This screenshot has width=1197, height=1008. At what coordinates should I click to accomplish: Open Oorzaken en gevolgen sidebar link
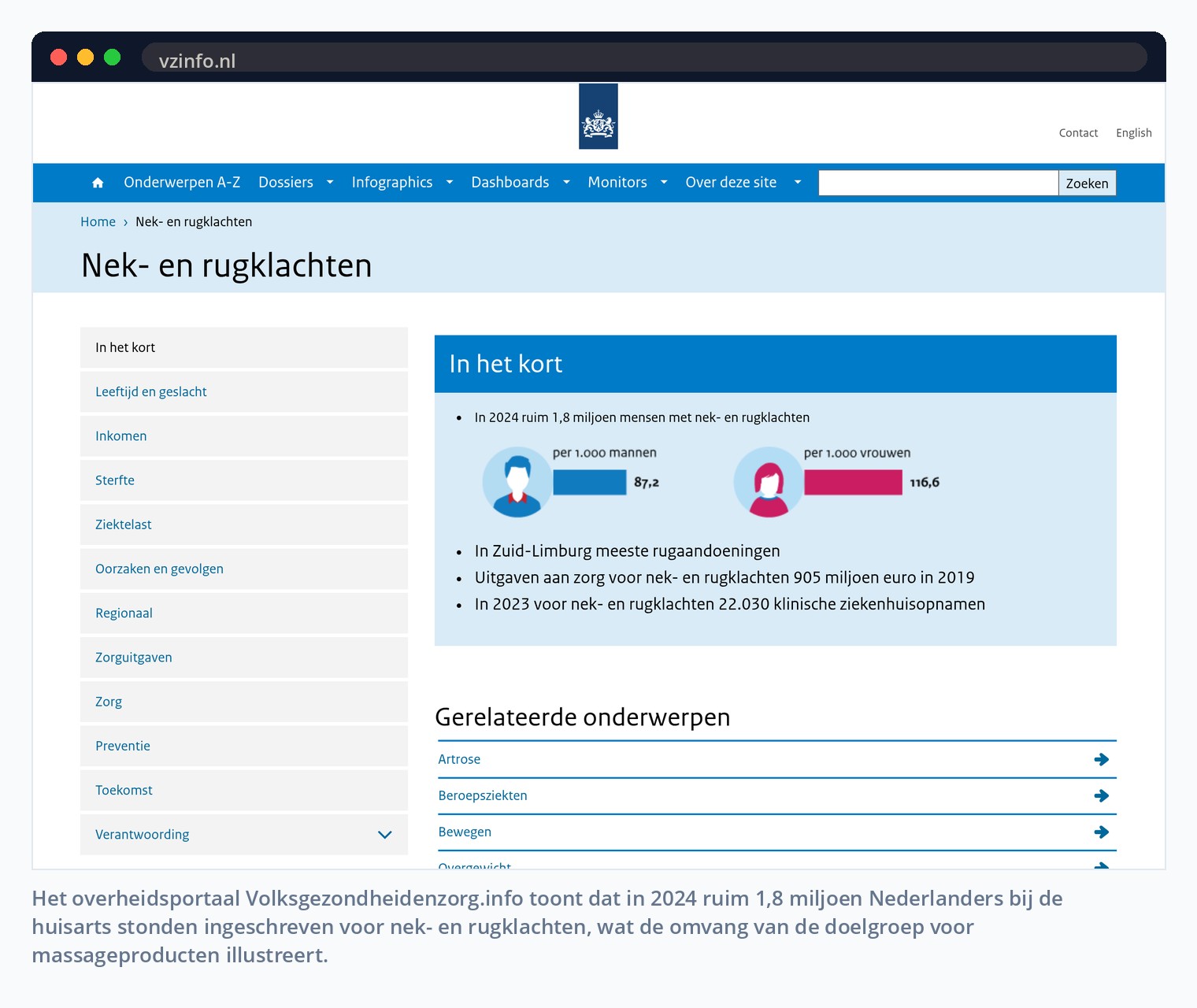[x=244, y=569]
